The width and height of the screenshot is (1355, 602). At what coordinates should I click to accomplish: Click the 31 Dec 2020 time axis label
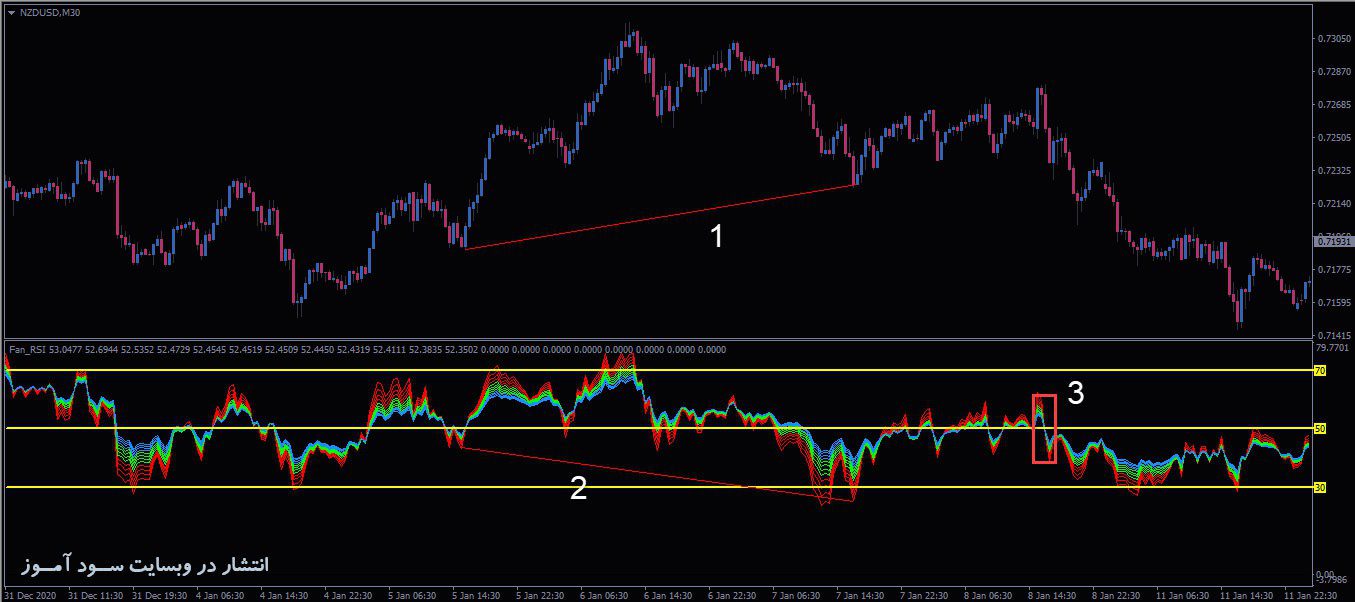coord(30,592)
